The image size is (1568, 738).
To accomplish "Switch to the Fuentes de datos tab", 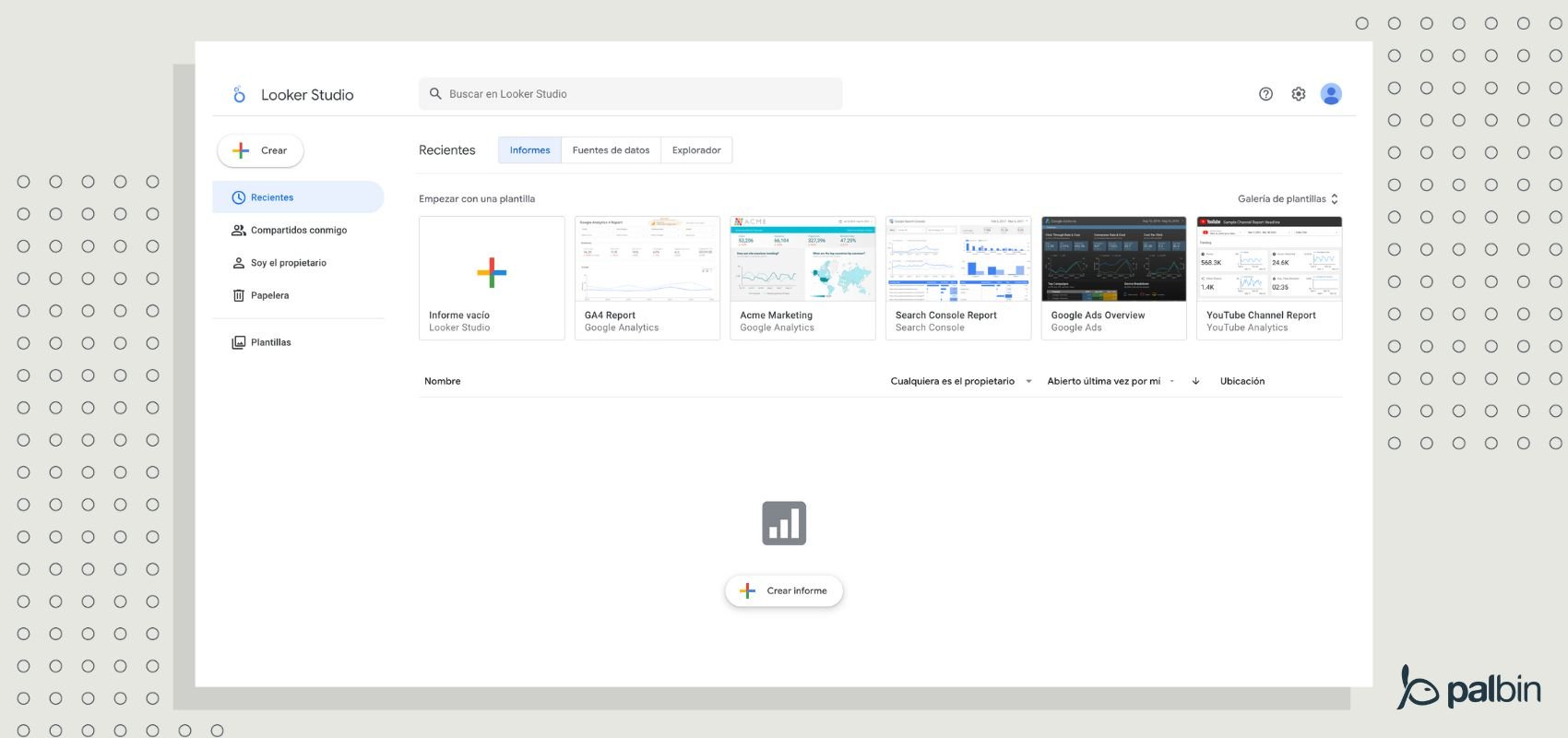I will click(x=611, y=150).
